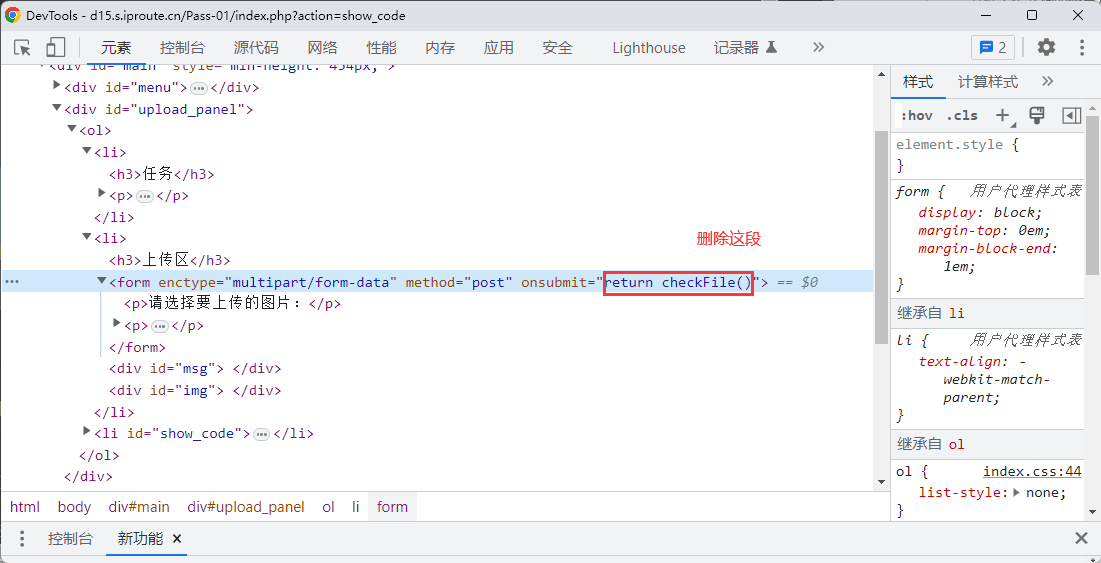Toggle the computed styles sidebar pane icon
Image resolution: width=1101 pixels, height=563 pixels.
click(1071, 115)
